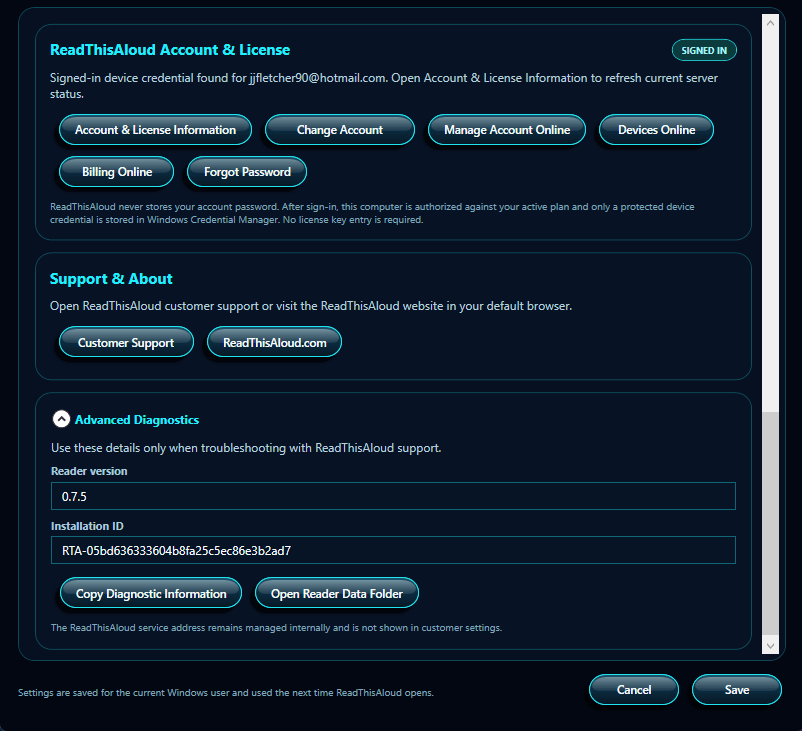The image size is (802, 731).
Task: Open Devices Online page
Action: [656, 130]
